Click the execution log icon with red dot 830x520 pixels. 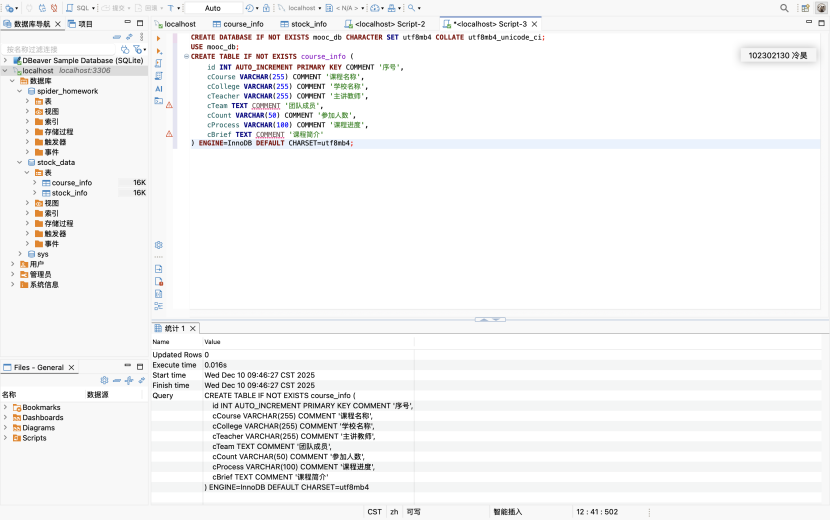coord(159,281)
